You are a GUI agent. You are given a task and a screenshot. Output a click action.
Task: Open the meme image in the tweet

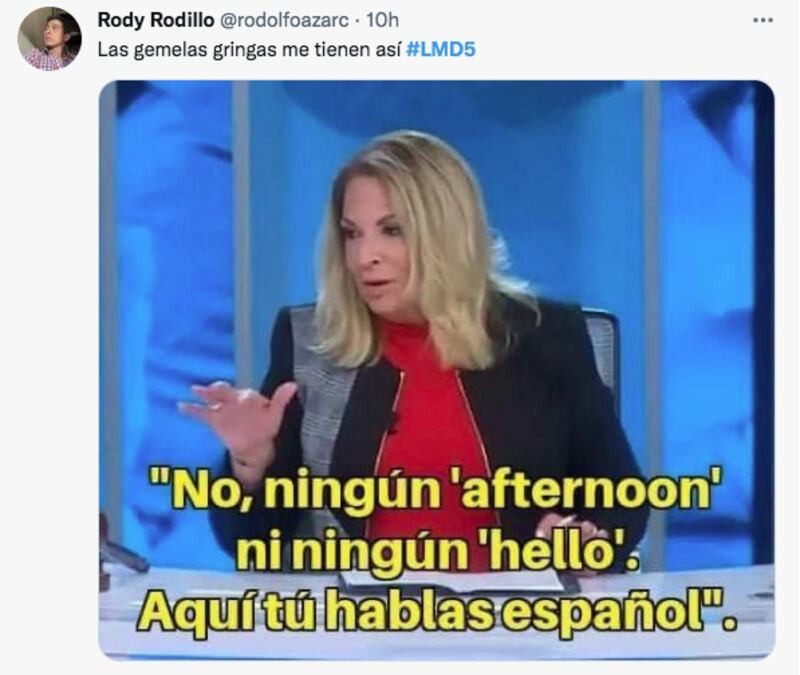pos(436,370)
